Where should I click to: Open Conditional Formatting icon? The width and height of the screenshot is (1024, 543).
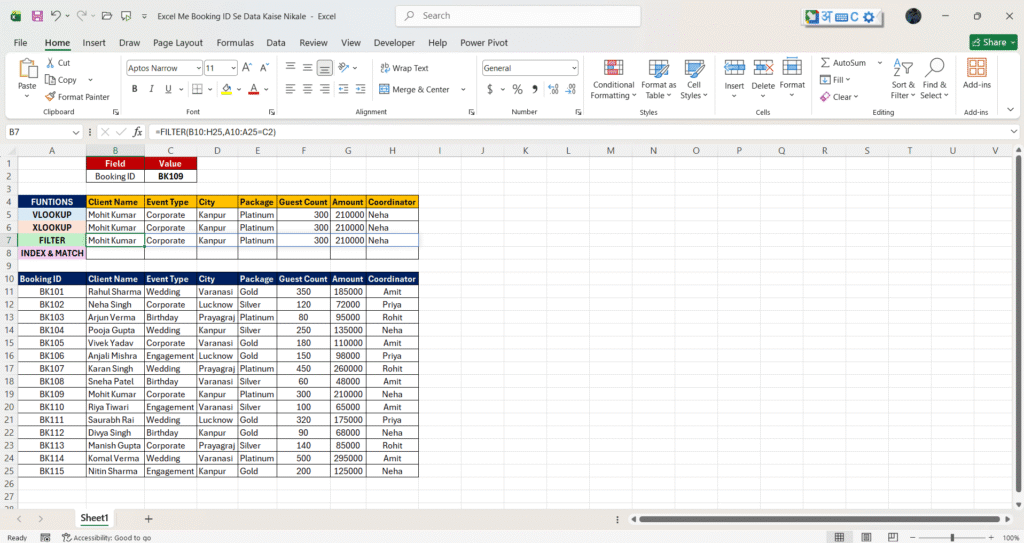[613, 68]
